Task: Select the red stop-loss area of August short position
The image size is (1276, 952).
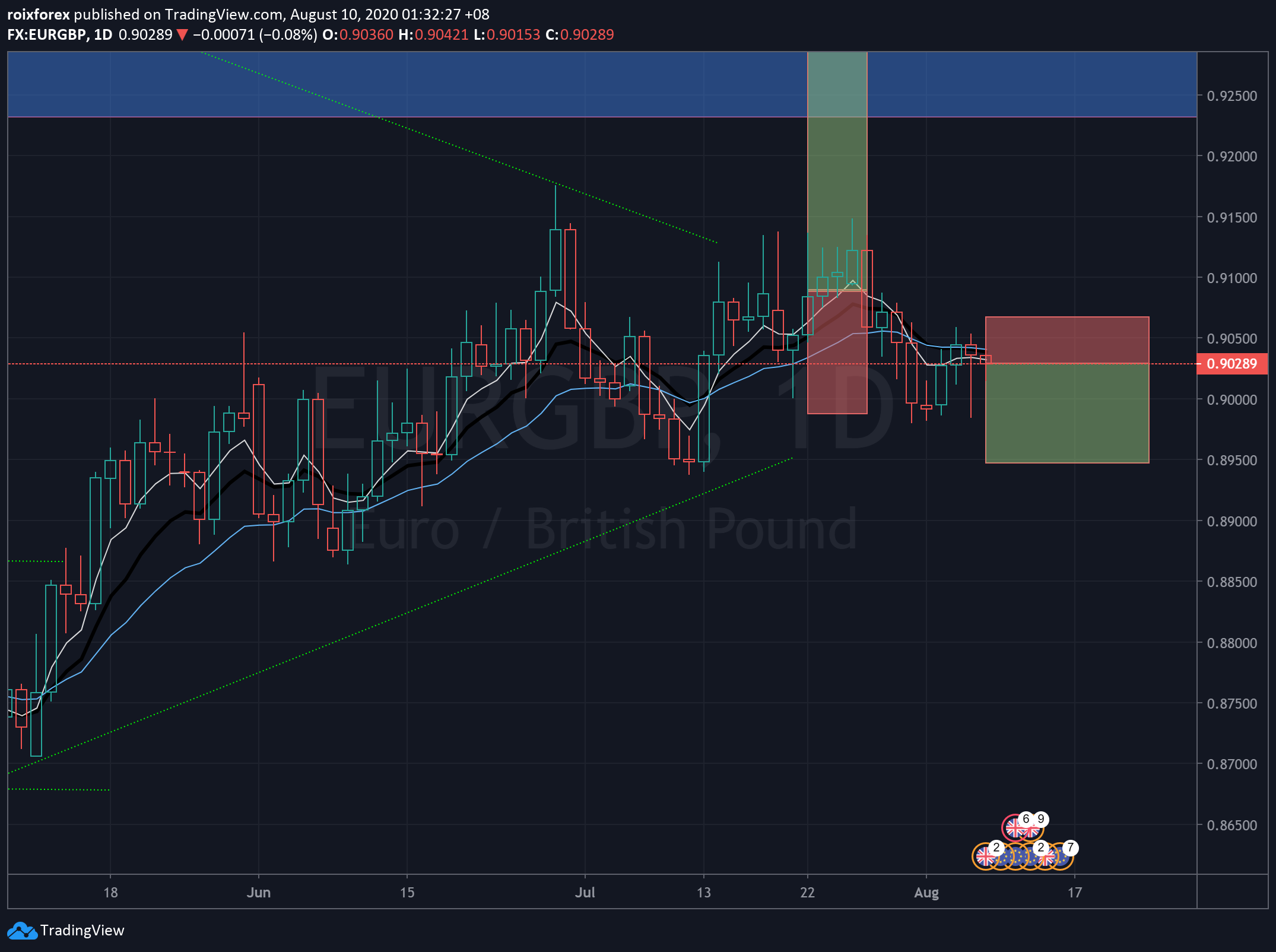Action: [x=1067, y=340]
